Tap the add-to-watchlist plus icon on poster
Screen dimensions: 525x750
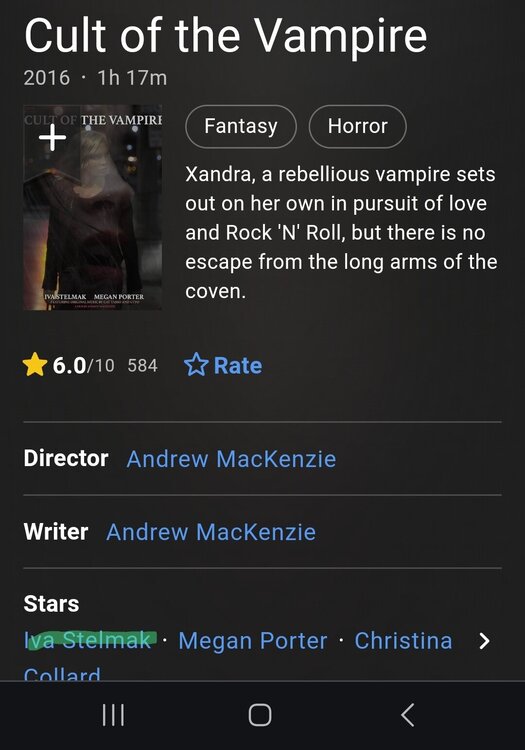point(53,138)
